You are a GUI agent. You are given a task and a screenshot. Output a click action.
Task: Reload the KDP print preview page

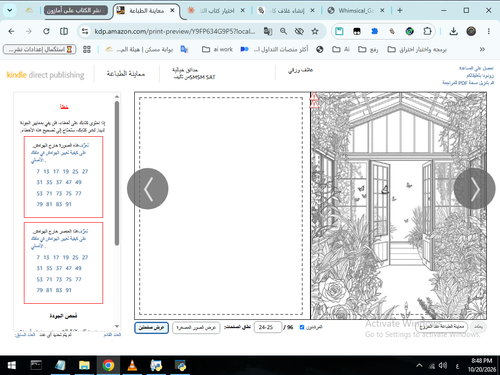(46, 31)
